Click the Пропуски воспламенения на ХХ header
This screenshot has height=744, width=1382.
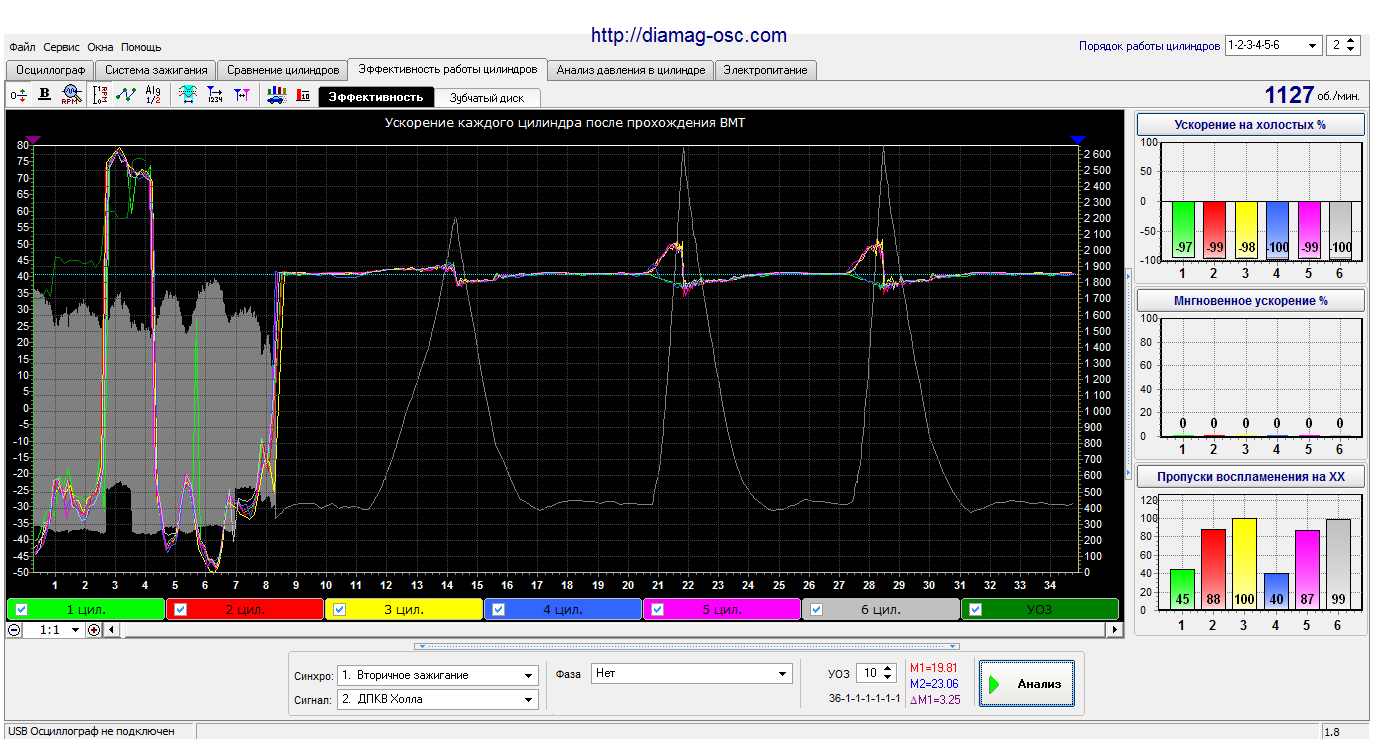1251,477
